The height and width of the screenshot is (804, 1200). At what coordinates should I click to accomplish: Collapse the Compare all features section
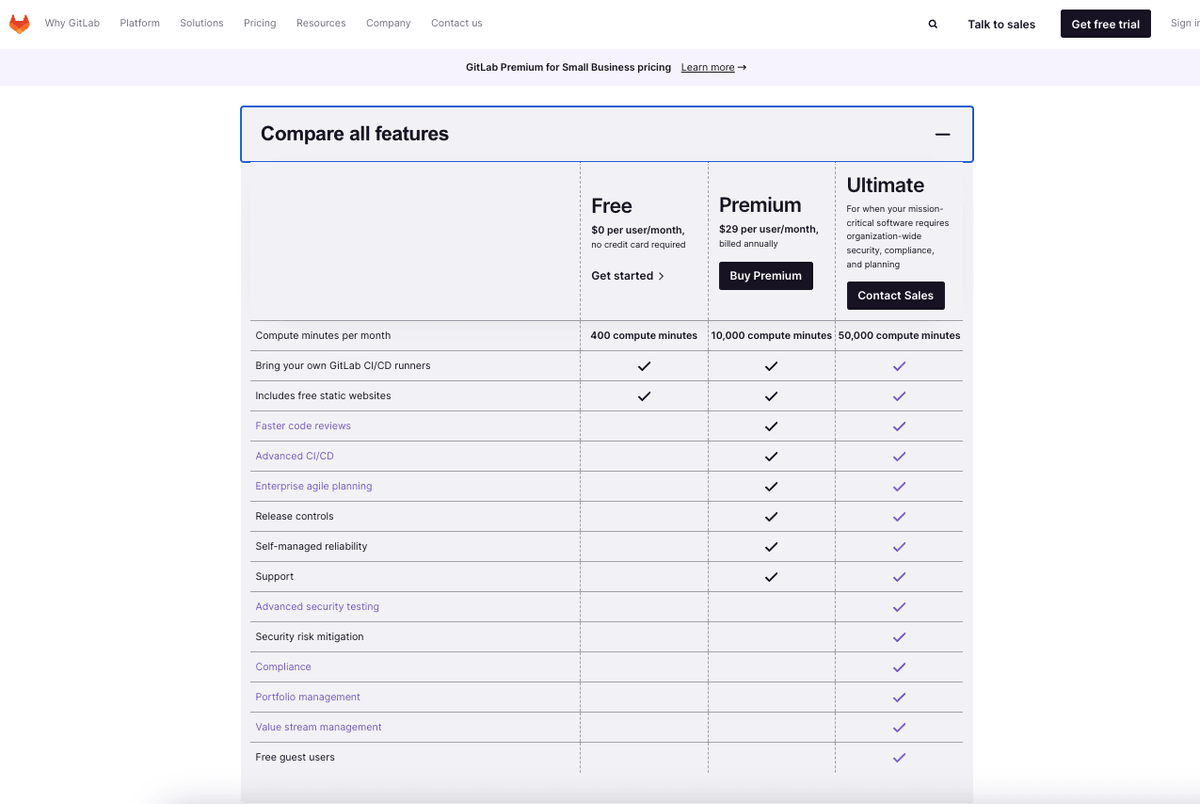point(942,134)
